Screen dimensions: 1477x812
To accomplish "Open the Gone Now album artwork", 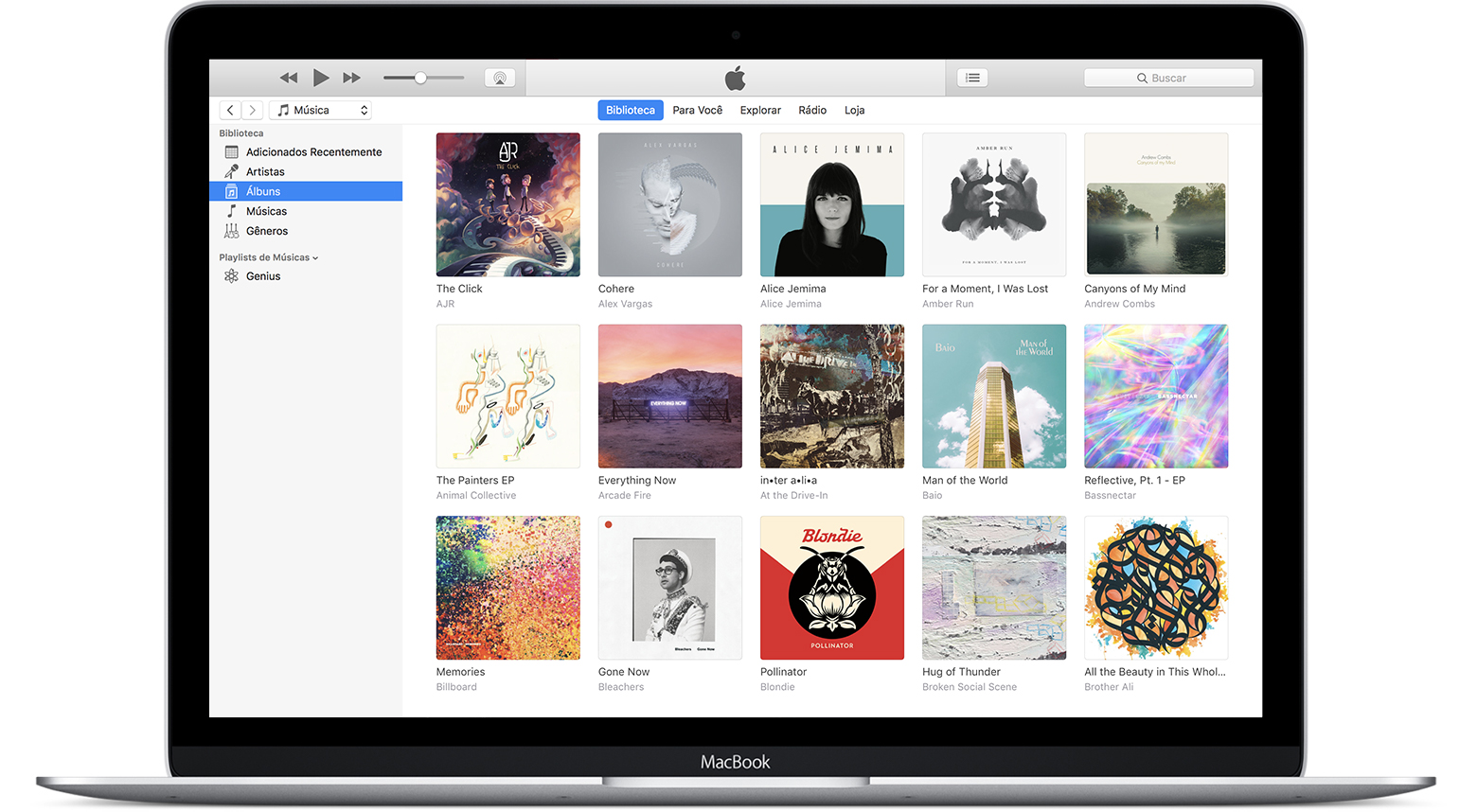I will [670, 588].
